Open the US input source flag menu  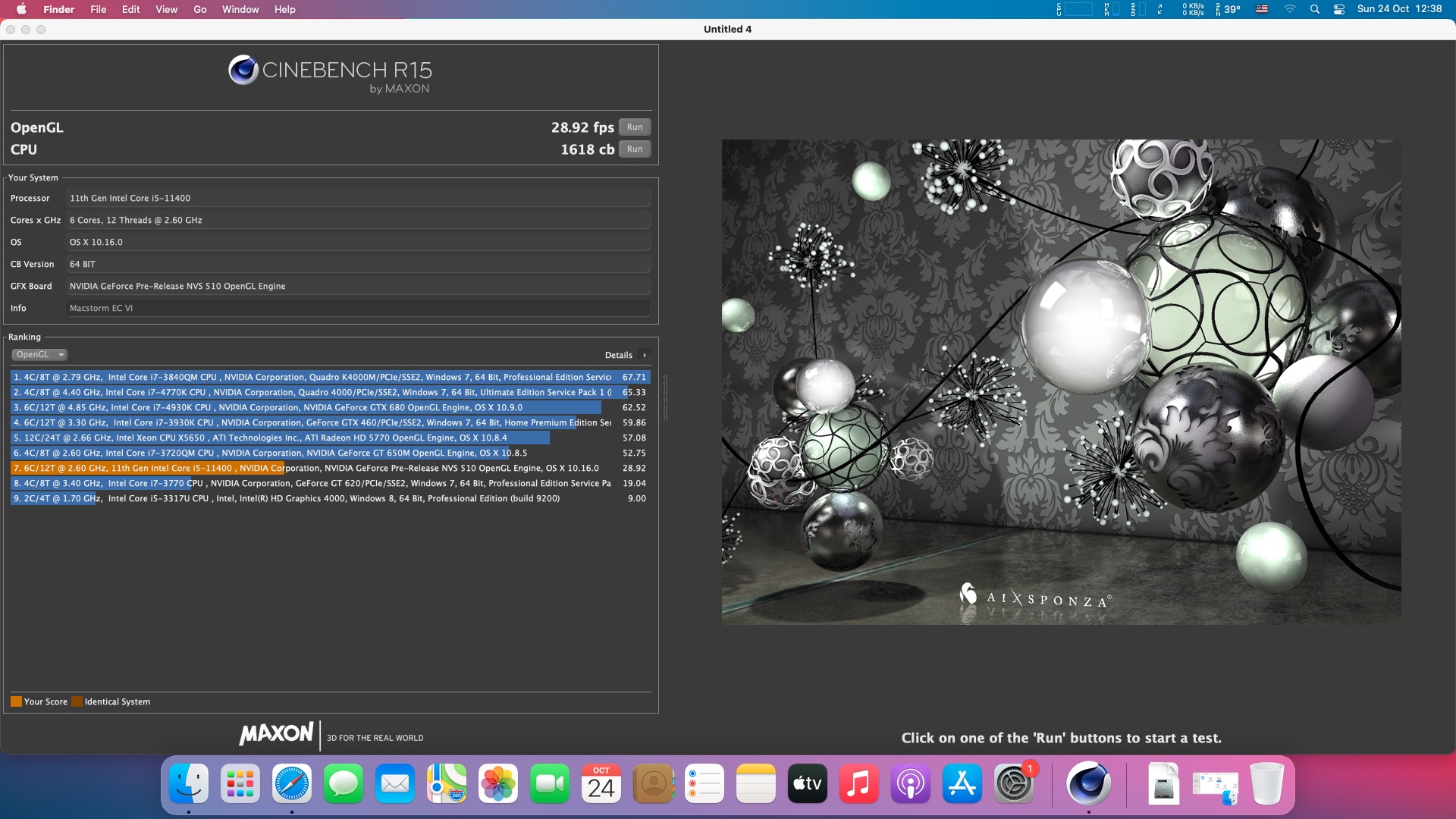pyautogui.click(x=1262, y=9)
